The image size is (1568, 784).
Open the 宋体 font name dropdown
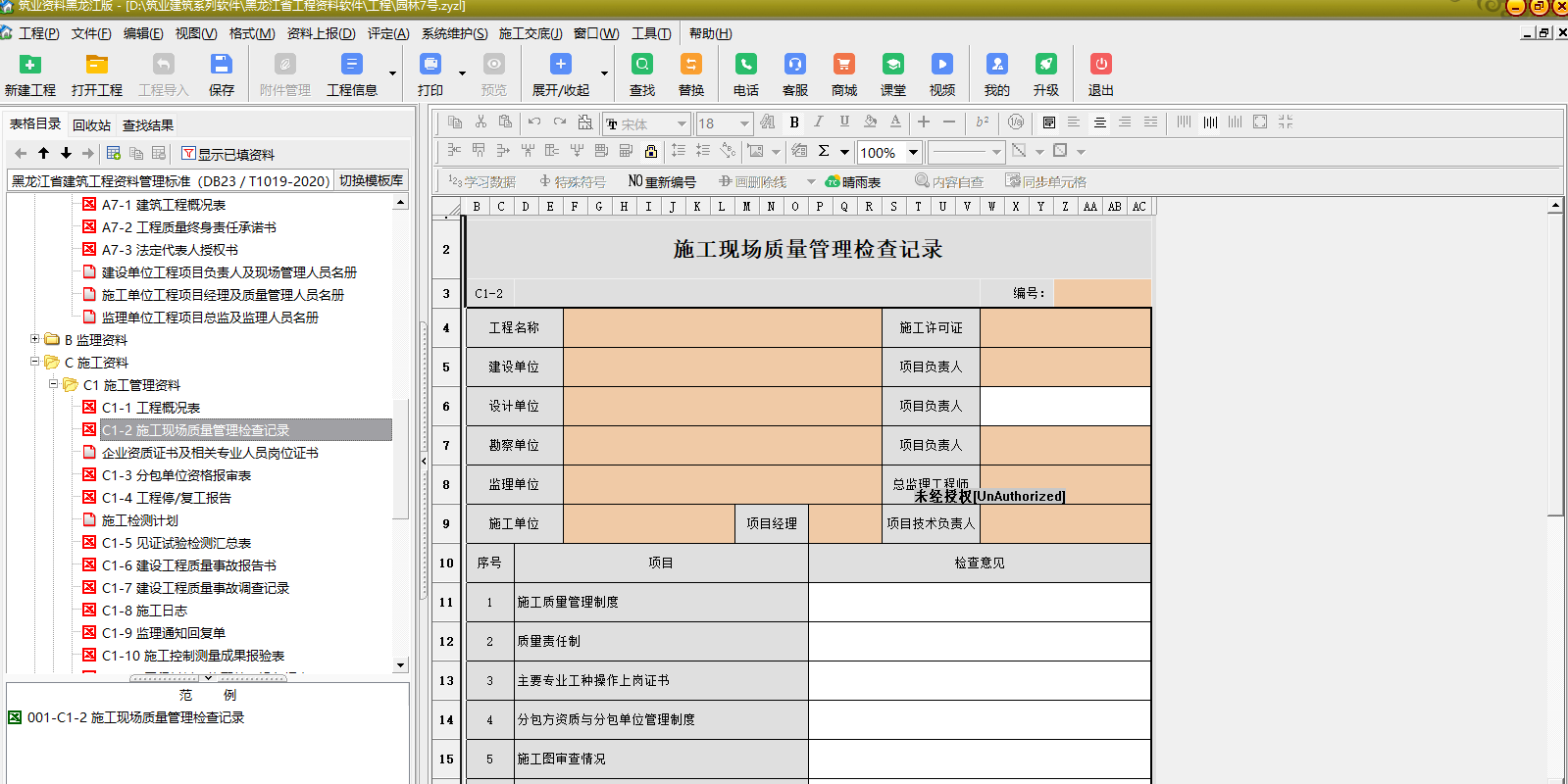[x=681, y=123]
